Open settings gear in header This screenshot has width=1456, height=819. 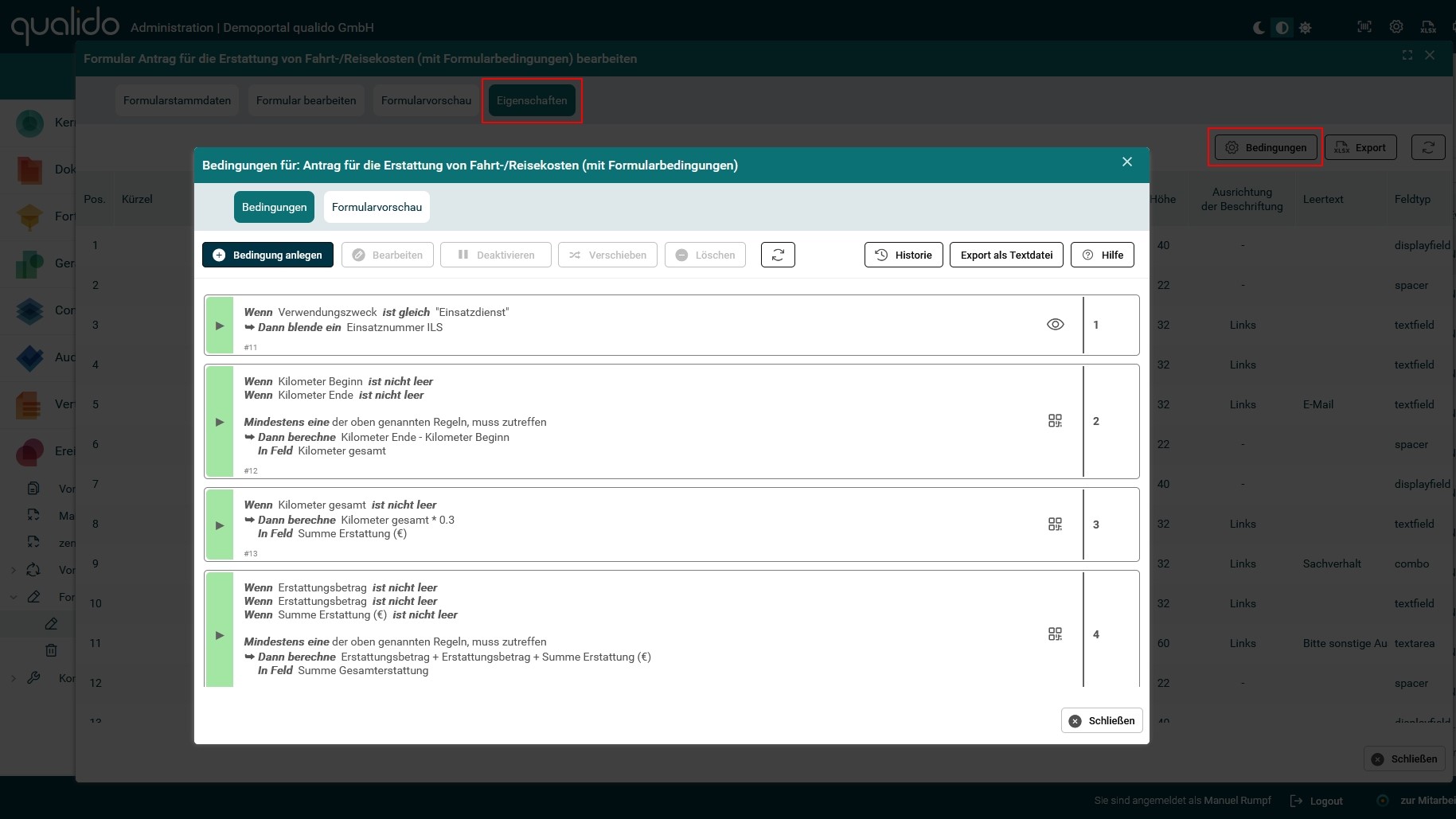1396,27
